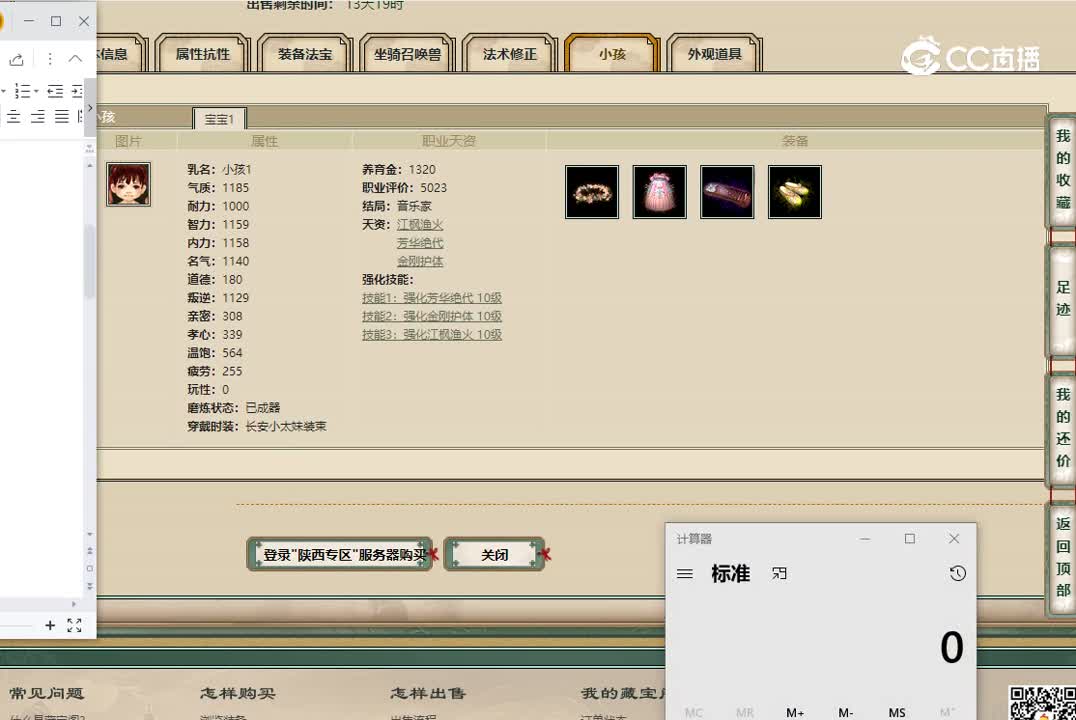
Task: Click the 职业评价: 5023 text
Action: coord(404,188)
